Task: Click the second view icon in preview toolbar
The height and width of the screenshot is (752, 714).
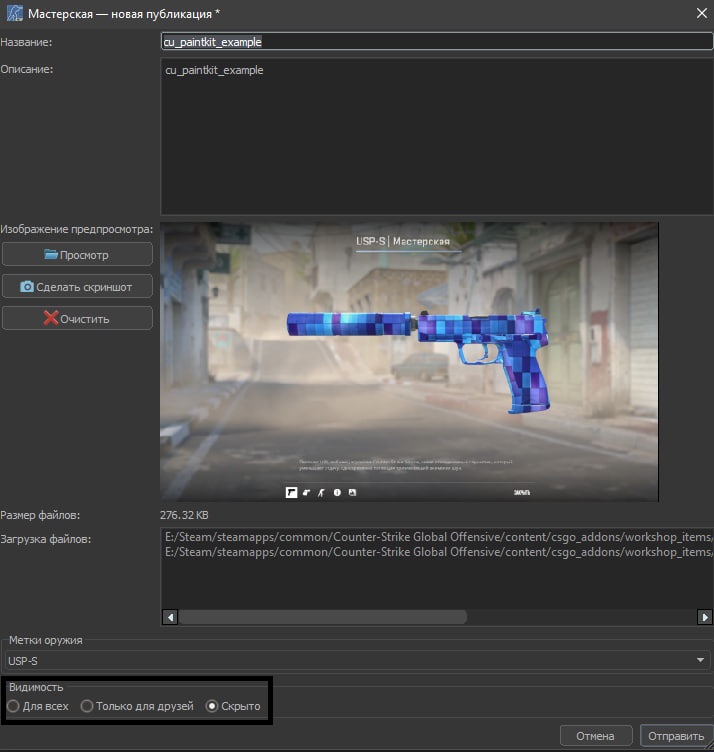Action: point(306,493)
